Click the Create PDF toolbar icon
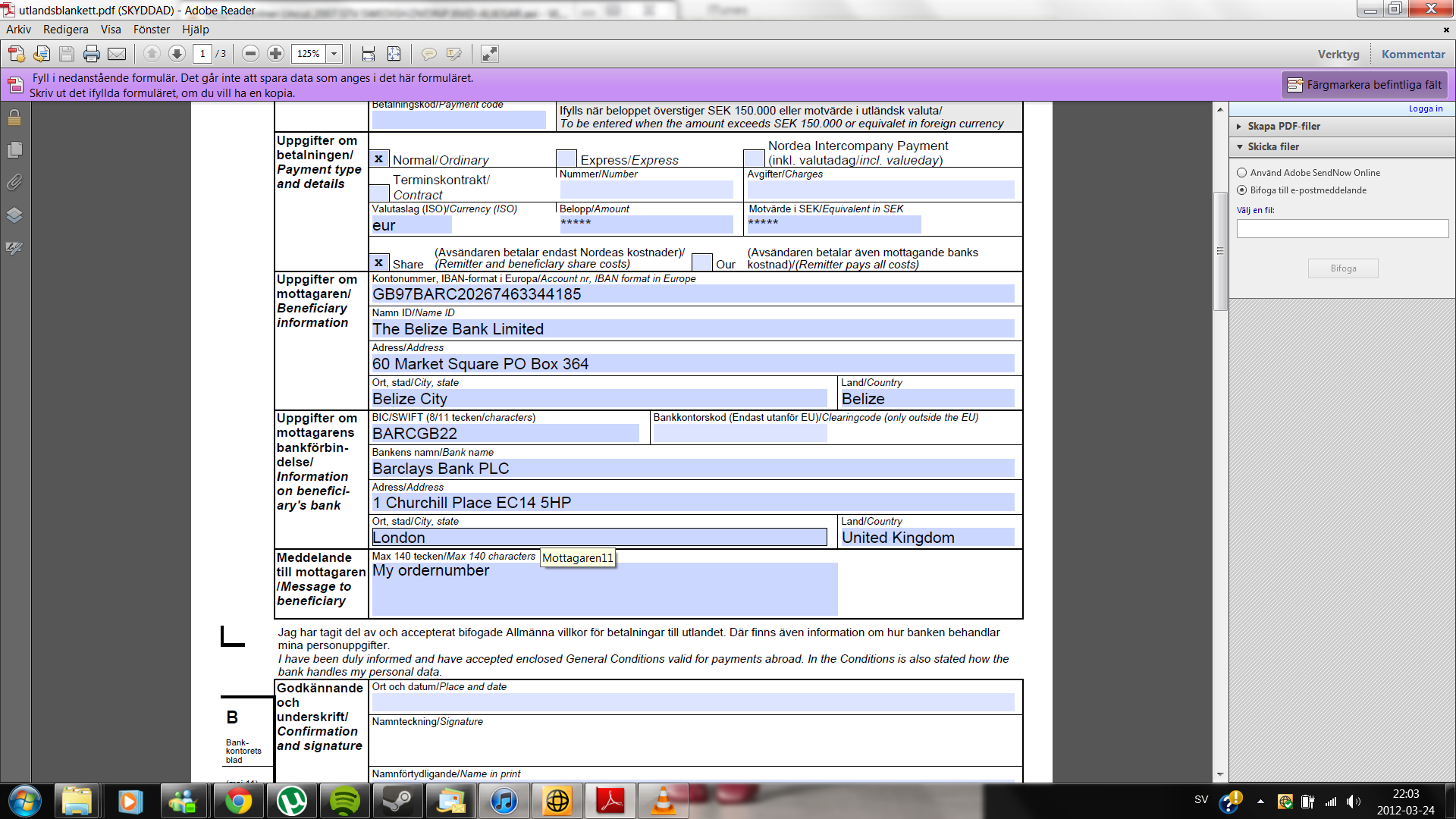The width and height of the screenshot is (1456, 819). click(x=16, y=54)
